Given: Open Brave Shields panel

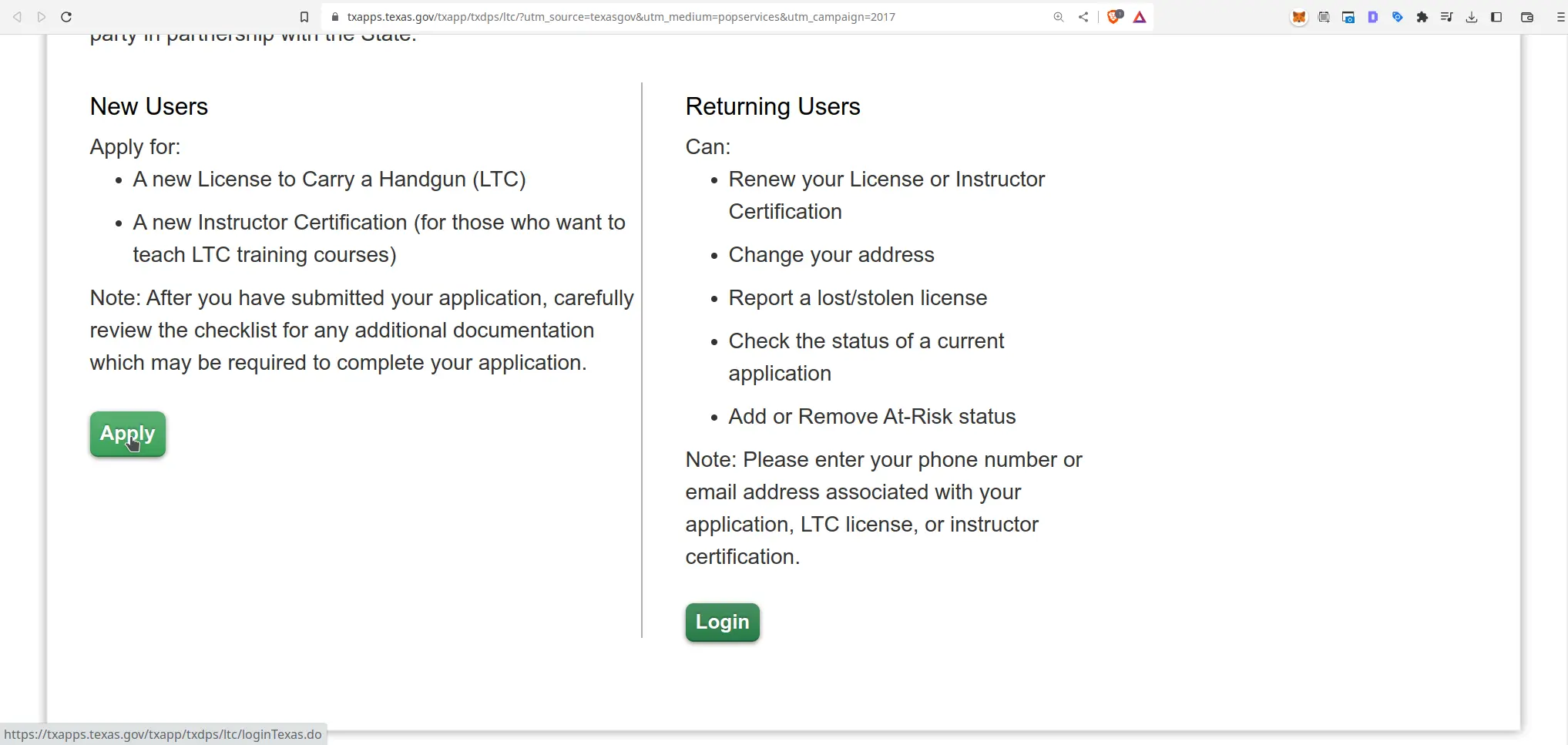Looking at the screenshot, I should tap(1113, 16).
